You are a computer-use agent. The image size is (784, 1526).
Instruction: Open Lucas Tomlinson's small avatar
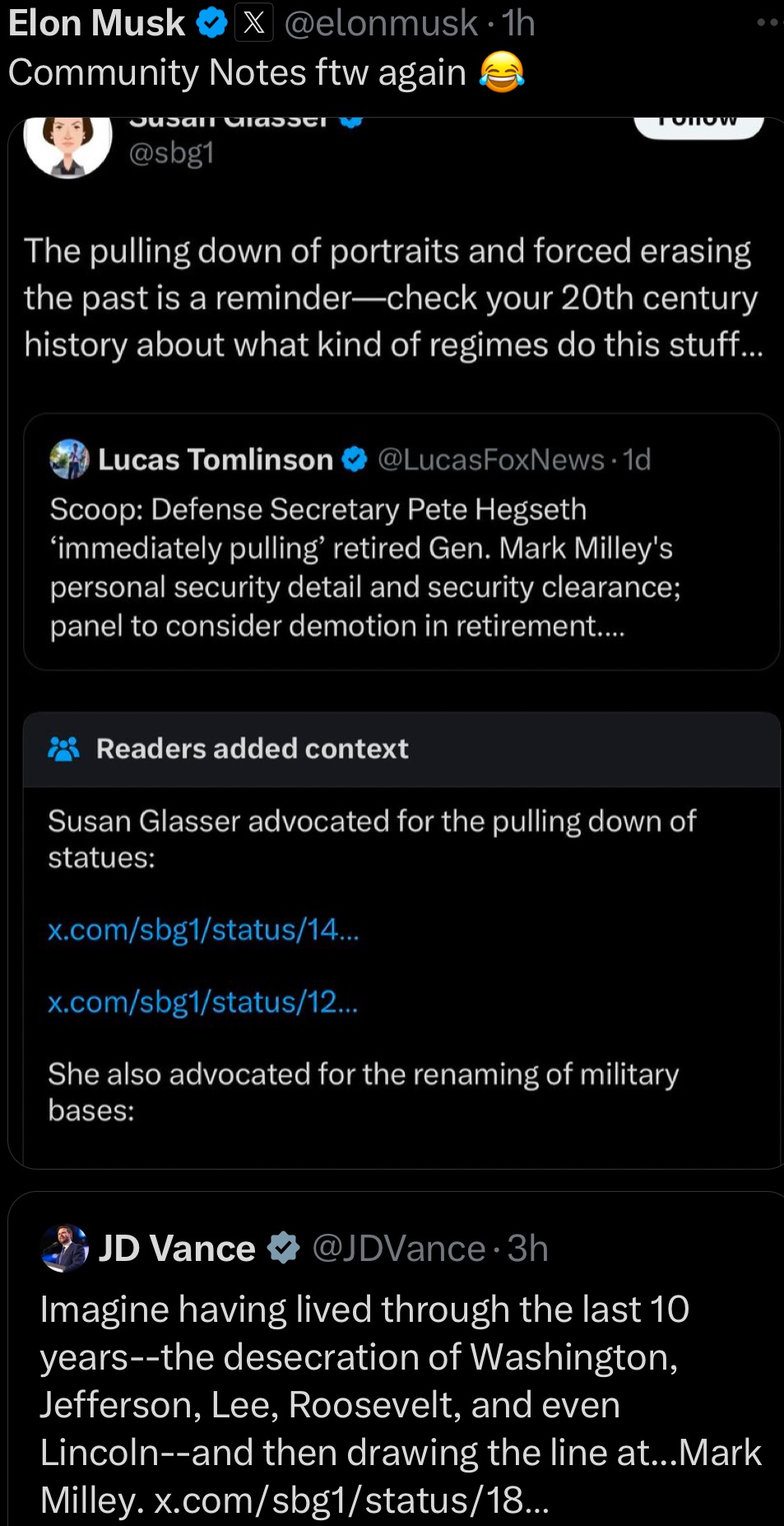click(x=69, y=459)
